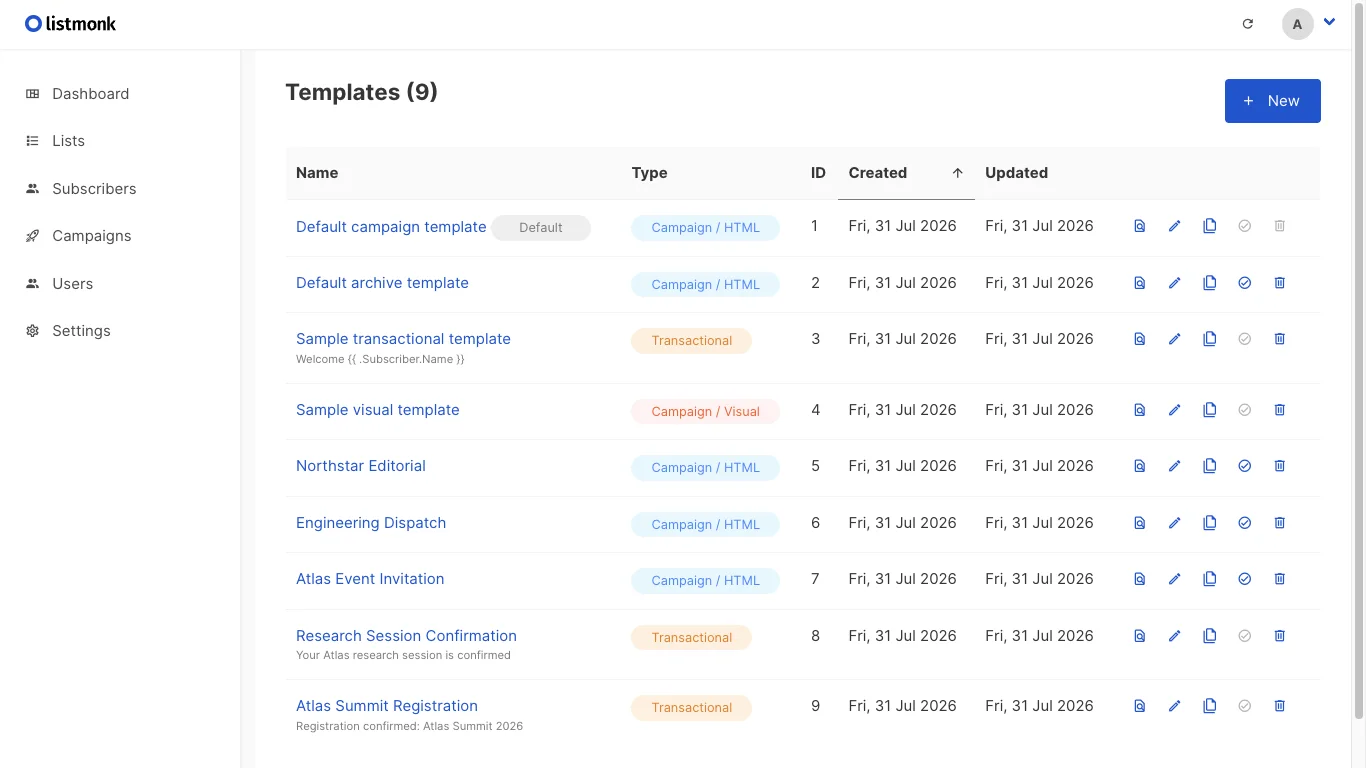Click the listmonk logo
The width and height of the screenshot is (1366, 768).
(71, 23)
